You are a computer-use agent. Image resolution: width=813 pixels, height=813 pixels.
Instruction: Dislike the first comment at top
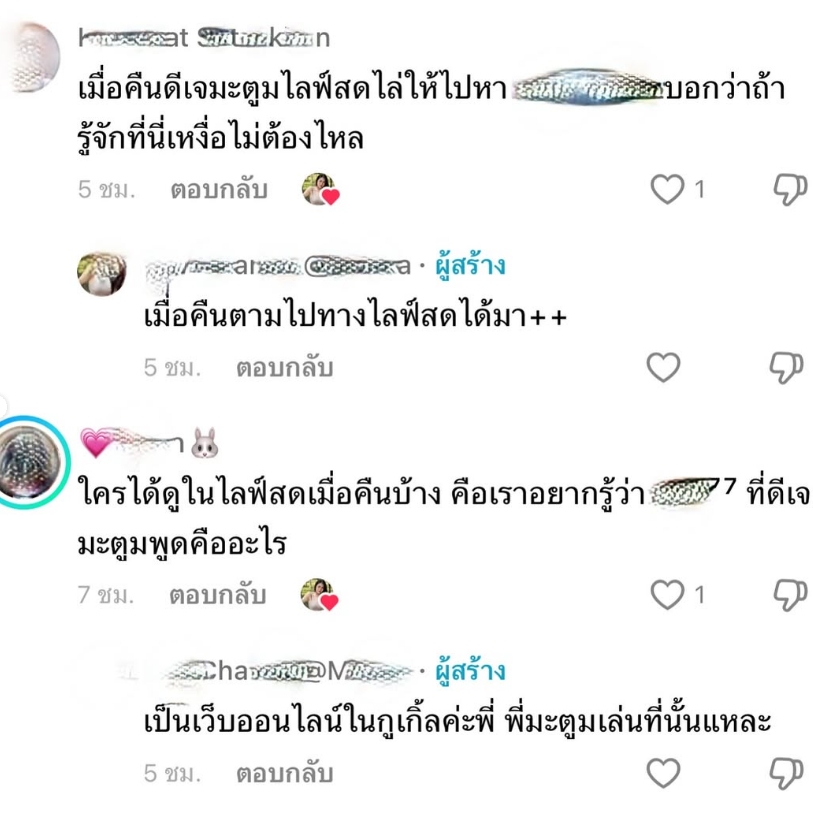point(790,190)
